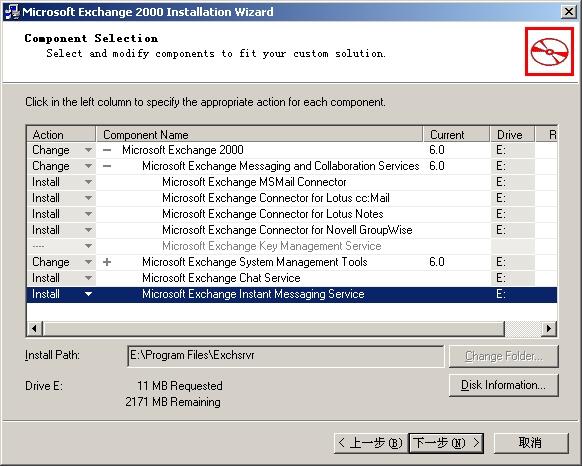The image size is (582, 466).
Task: Click the red CD setup icon
Action: tap(549, 51)
